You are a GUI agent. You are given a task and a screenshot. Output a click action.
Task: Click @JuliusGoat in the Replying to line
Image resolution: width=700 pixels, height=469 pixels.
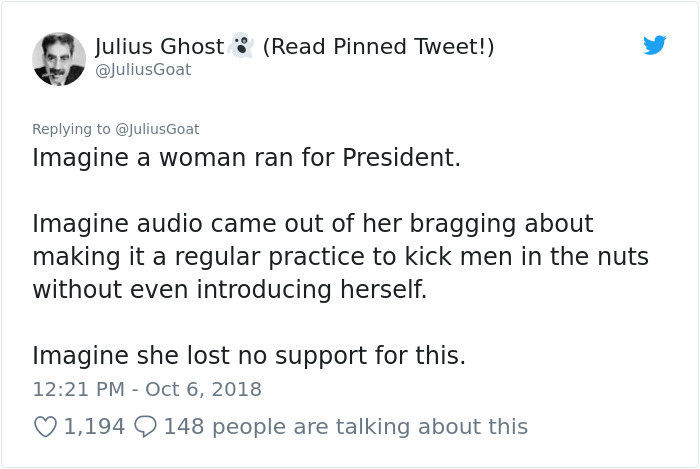point(158,129)
